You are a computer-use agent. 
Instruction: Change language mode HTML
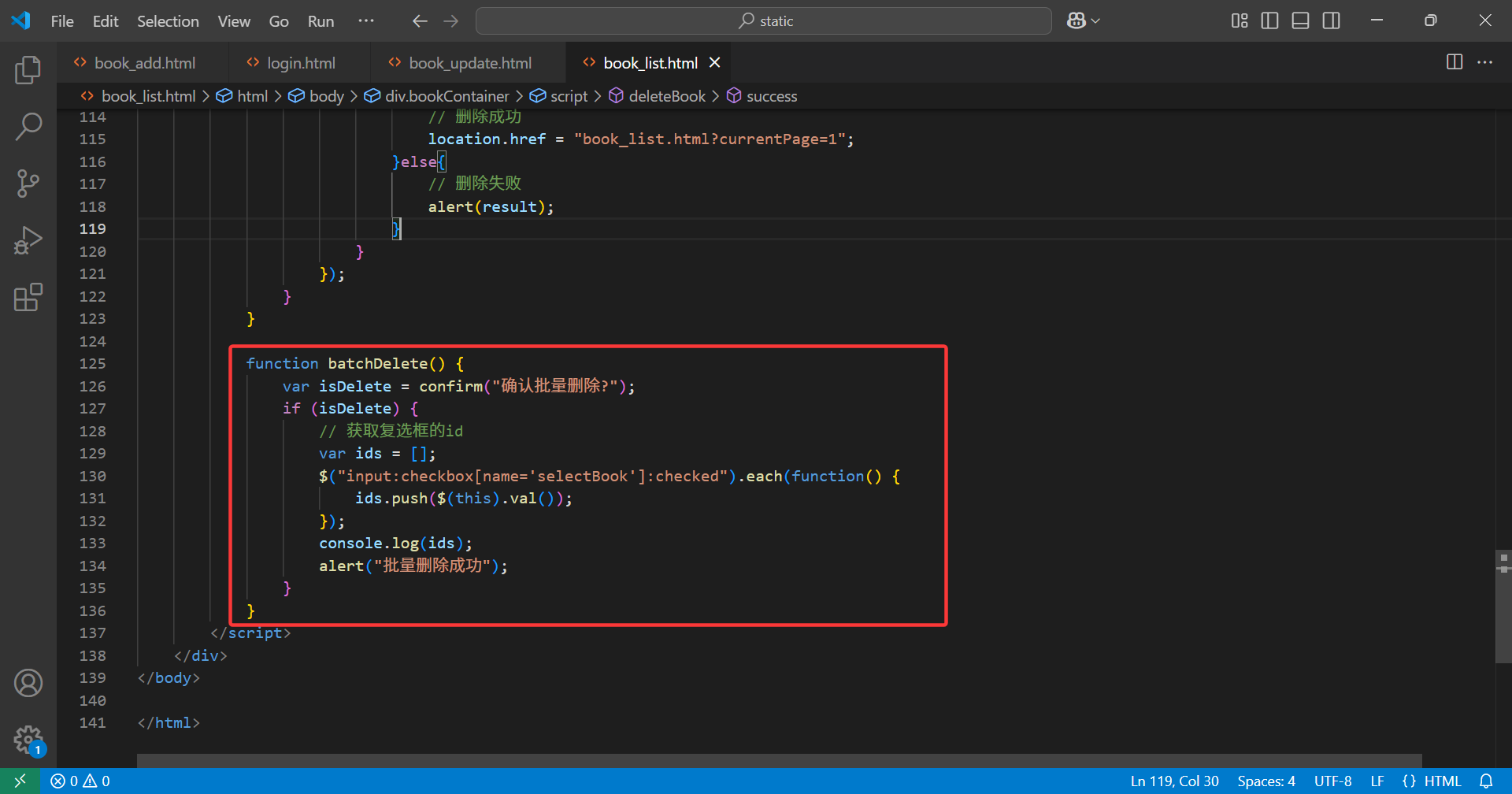click(x=1443, y=781)
